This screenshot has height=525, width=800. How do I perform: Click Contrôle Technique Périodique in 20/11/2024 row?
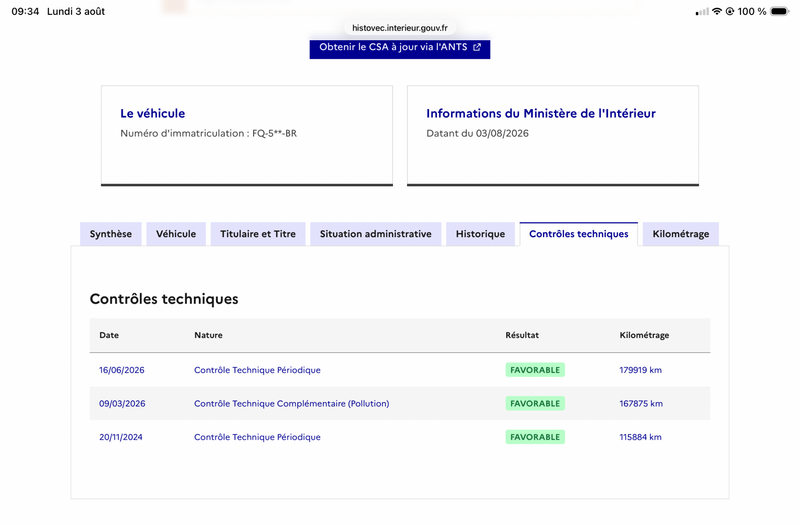(257, 437)
